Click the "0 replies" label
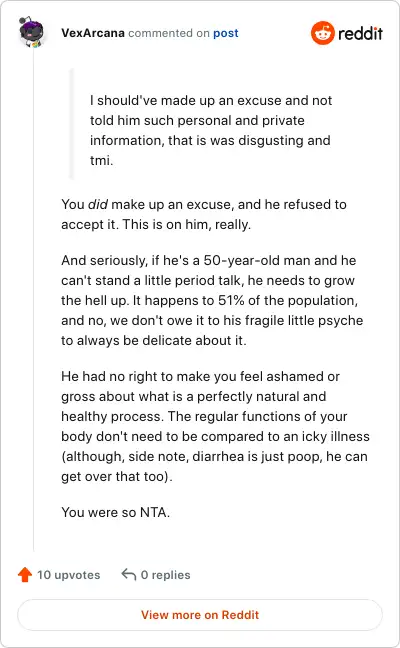Viewport: 400px width, 648px height. tap(165, 575)
